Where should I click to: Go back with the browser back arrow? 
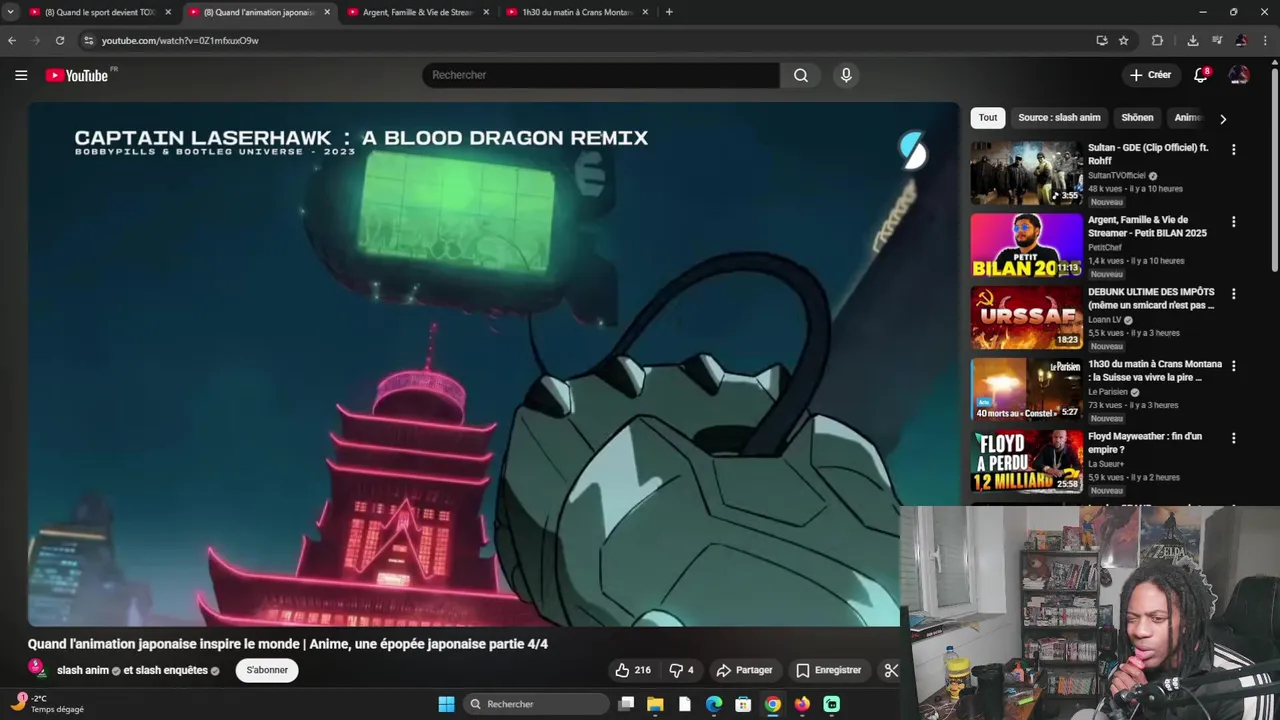[12, 40]
